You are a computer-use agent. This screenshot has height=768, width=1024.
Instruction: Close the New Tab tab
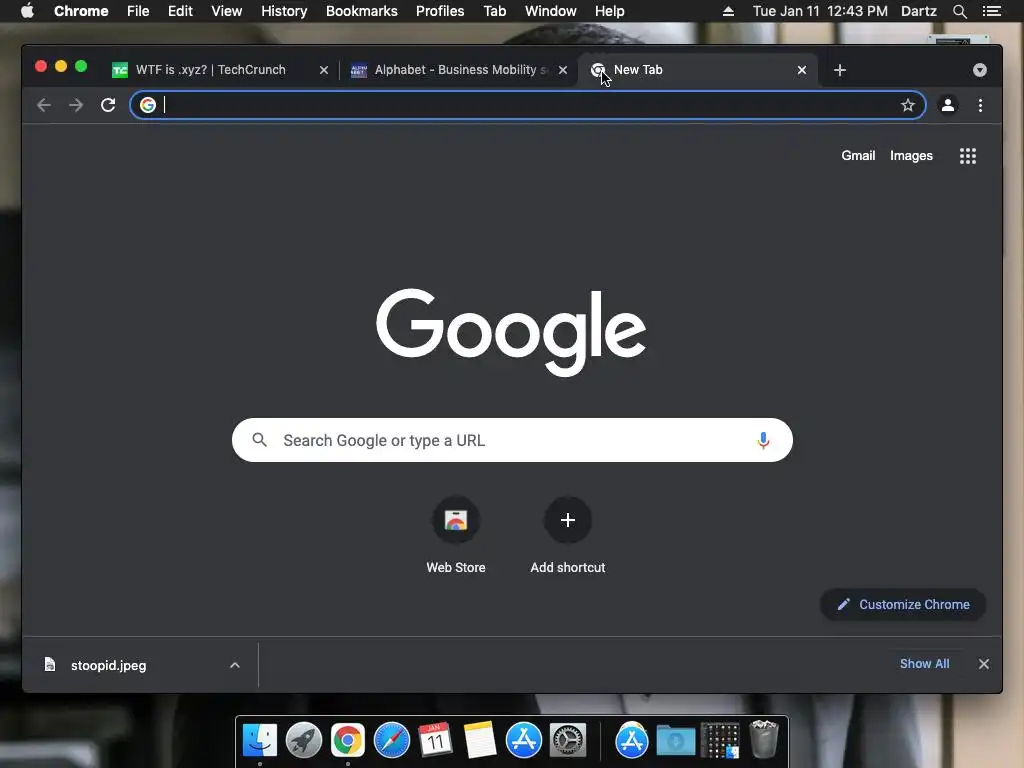click(802, 70)
